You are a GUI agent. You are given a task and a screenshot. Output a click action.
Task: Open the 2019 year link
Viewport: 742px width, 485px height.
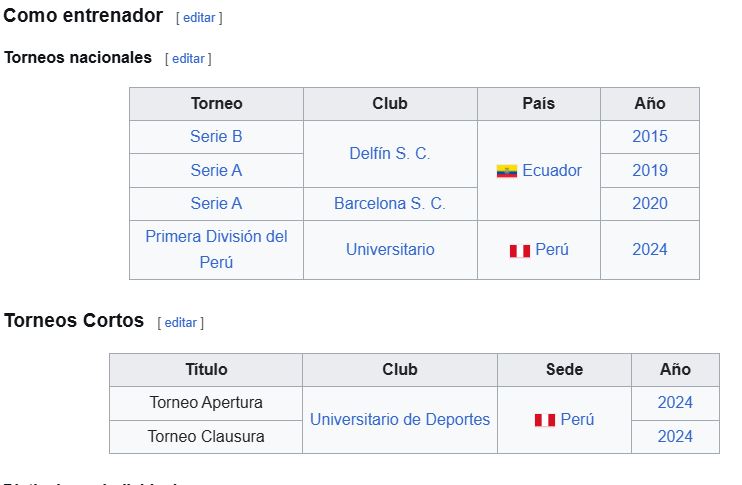coord(650,171)
